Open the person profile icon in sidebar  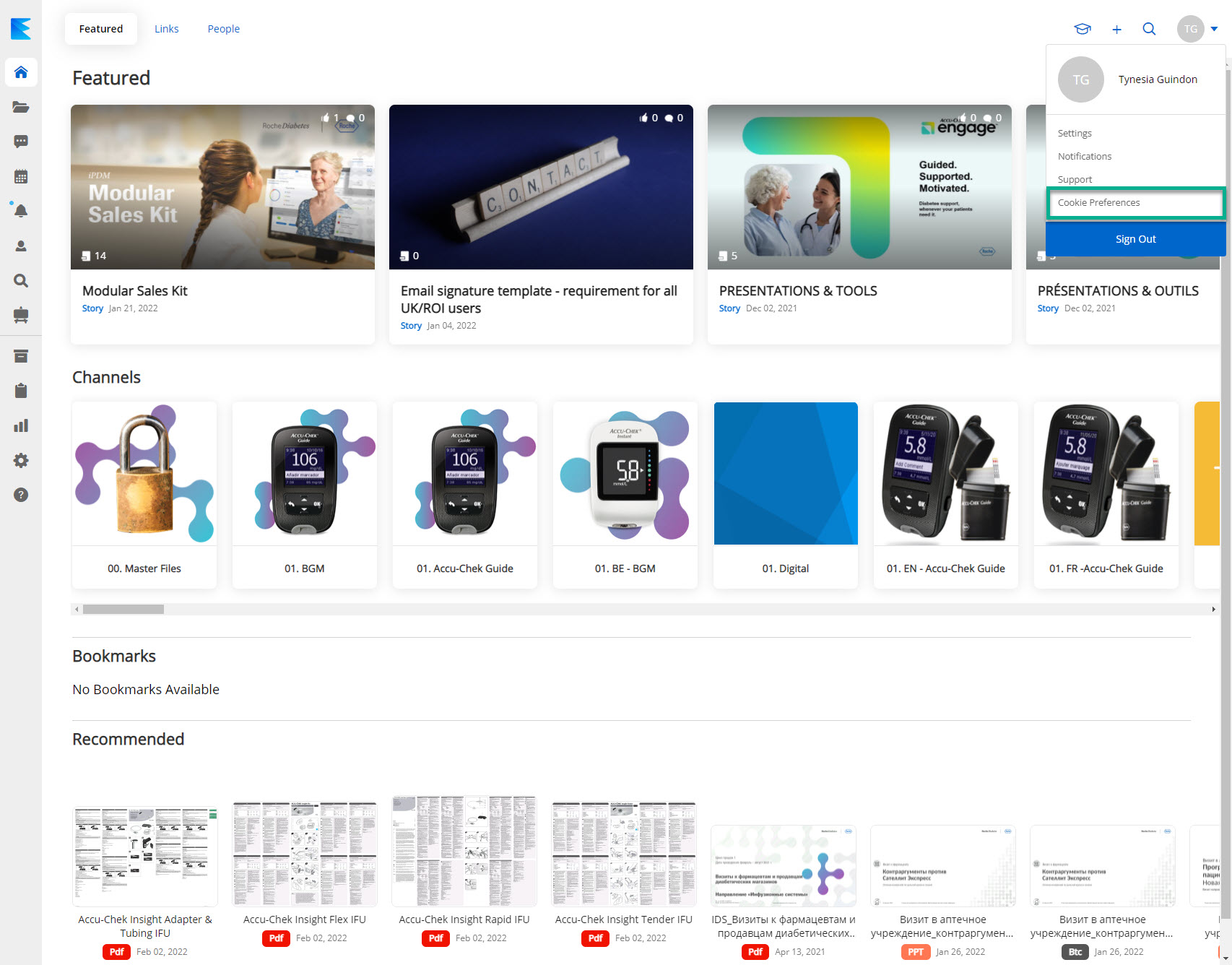[x=21, y=246]
